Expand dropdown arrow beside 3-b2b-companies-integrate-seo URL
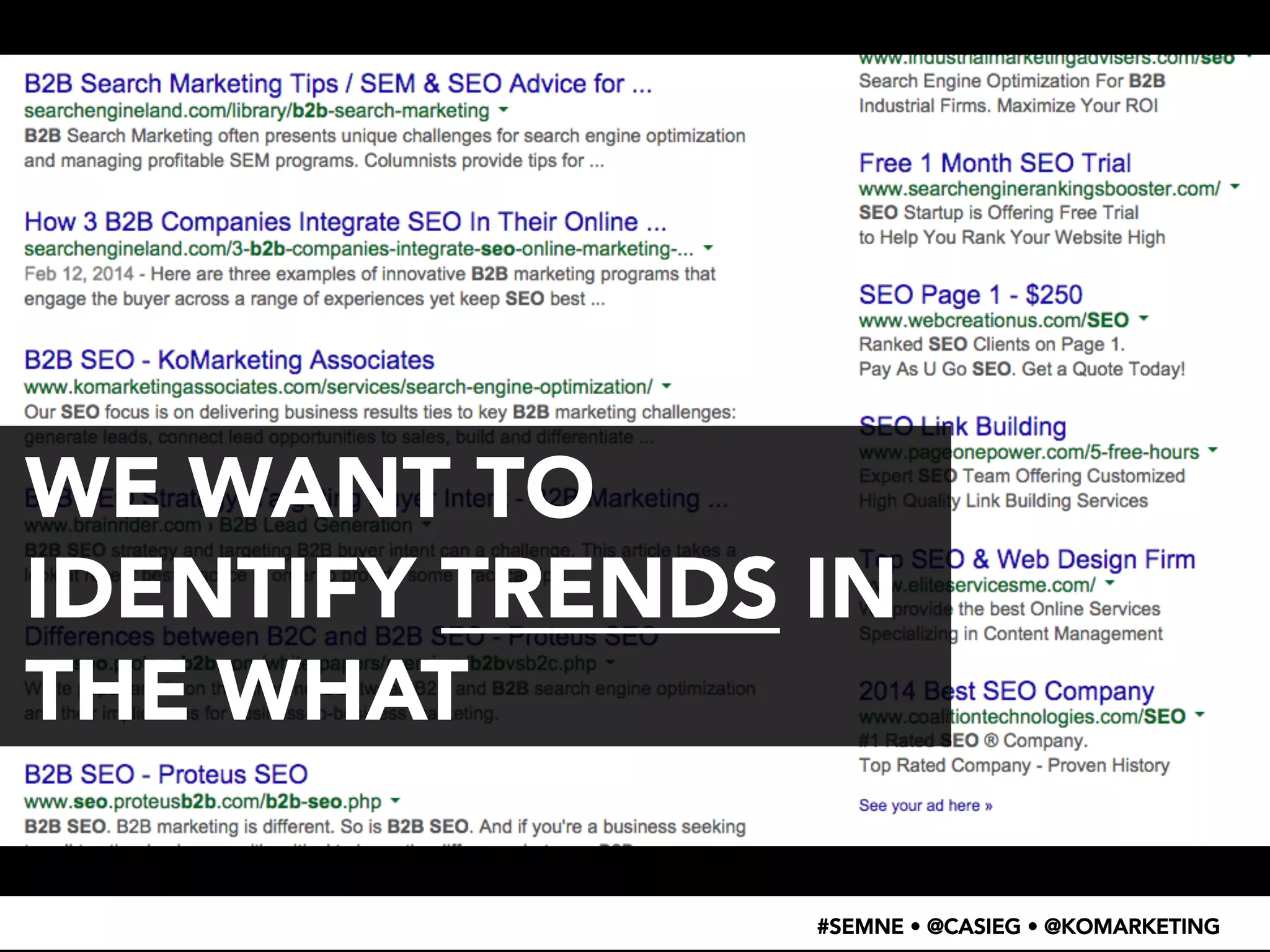The height and width of the screenshot is (952, 1270). pos(708,248)
